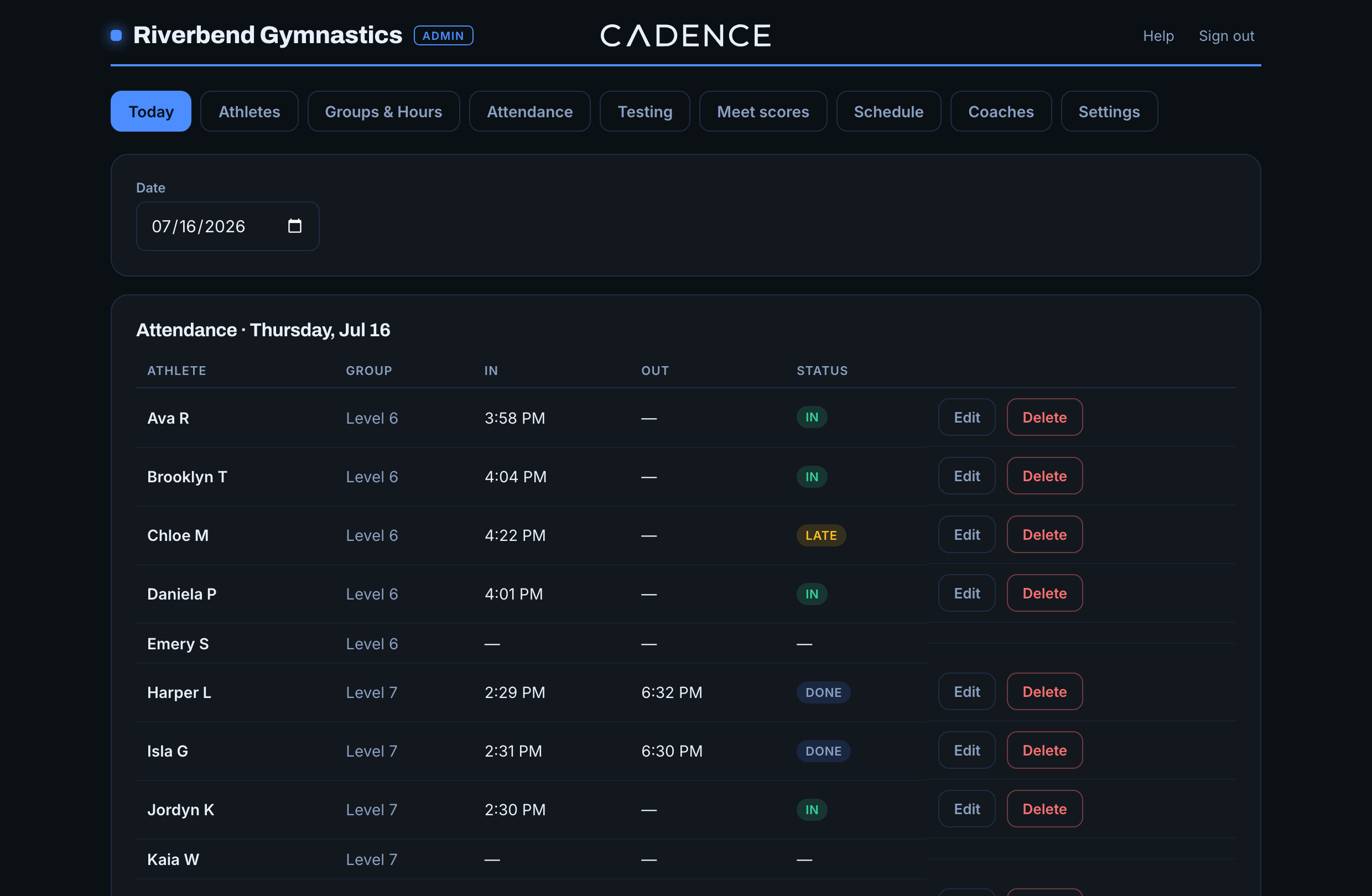Viewport: 1372px width, 896px height.
Task: Click the ATHLETE column header
Action: point(176,371)
